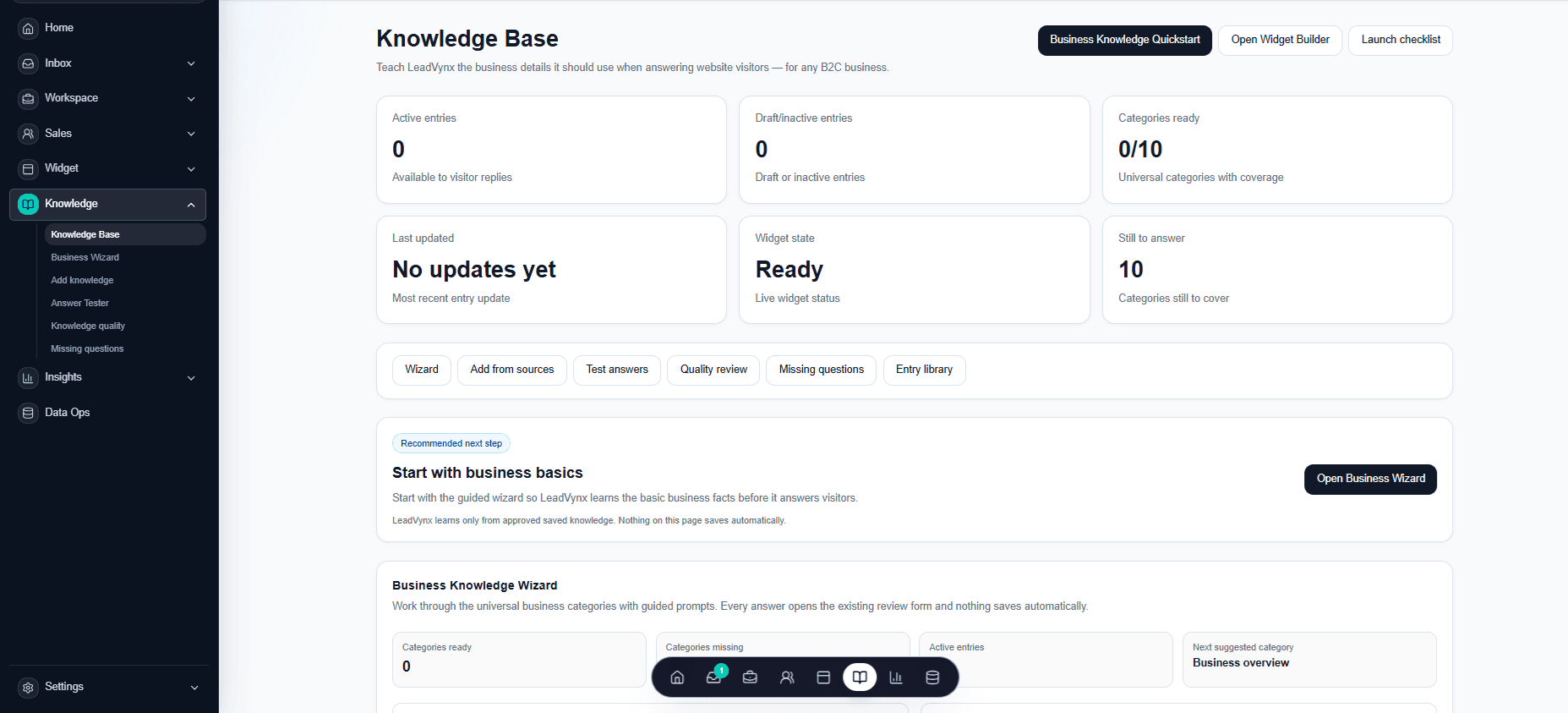Expand the Inbox menu chevron

191,63
